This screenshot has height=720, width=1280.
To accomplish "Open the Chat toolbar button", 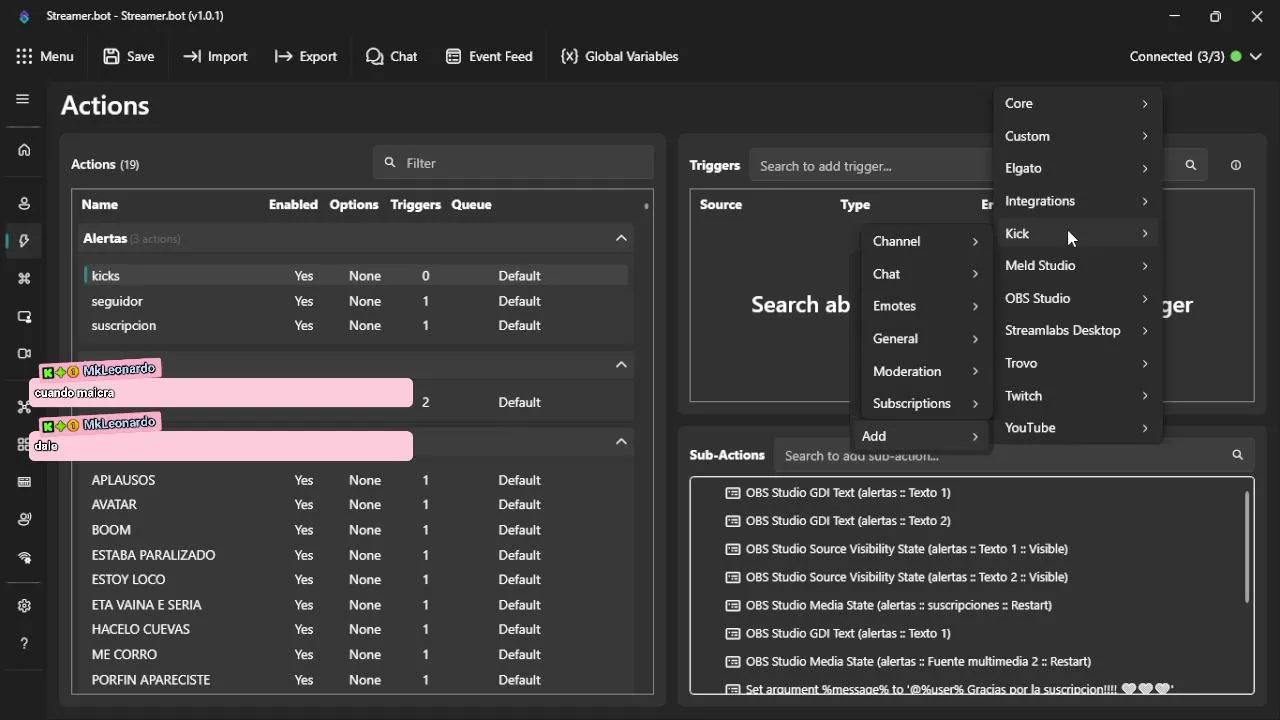I will (x=392, y=57).
